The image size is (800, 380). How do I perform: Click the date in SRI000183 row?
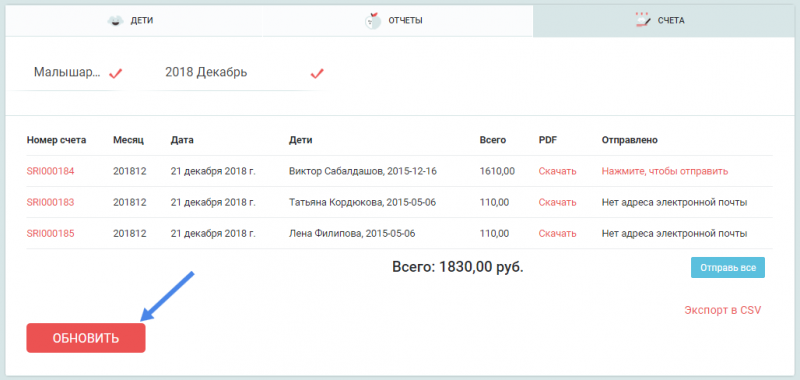pos(213,202)
